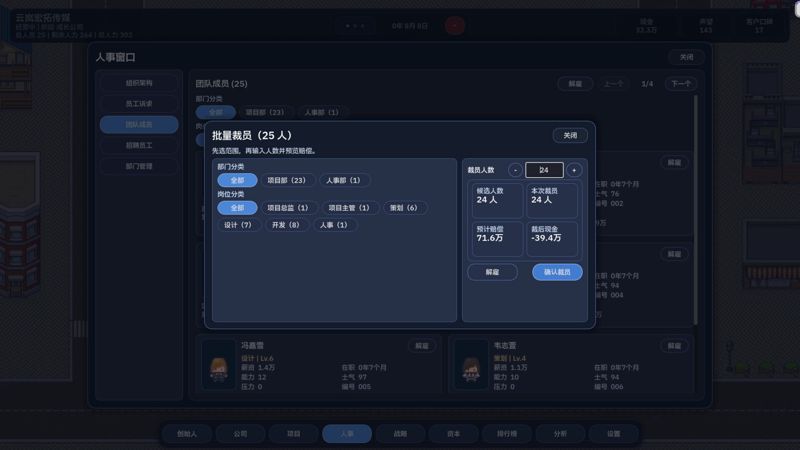Fire employee numbered 006 via 解雇
800x450 pixels.
[674, 346]
